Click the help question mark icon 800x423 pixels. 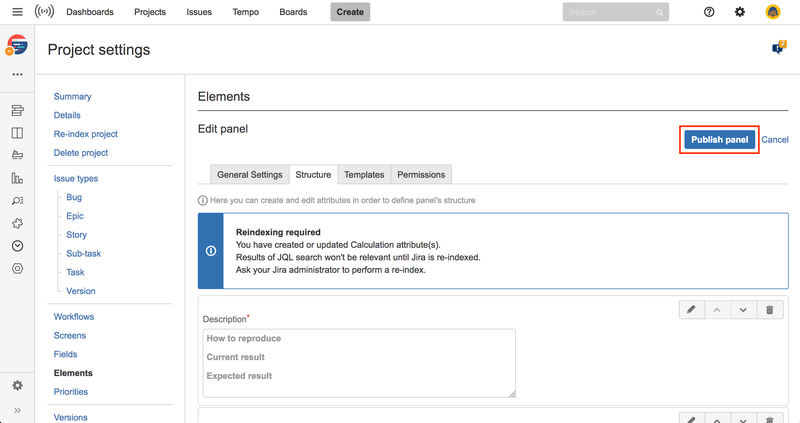709,12
